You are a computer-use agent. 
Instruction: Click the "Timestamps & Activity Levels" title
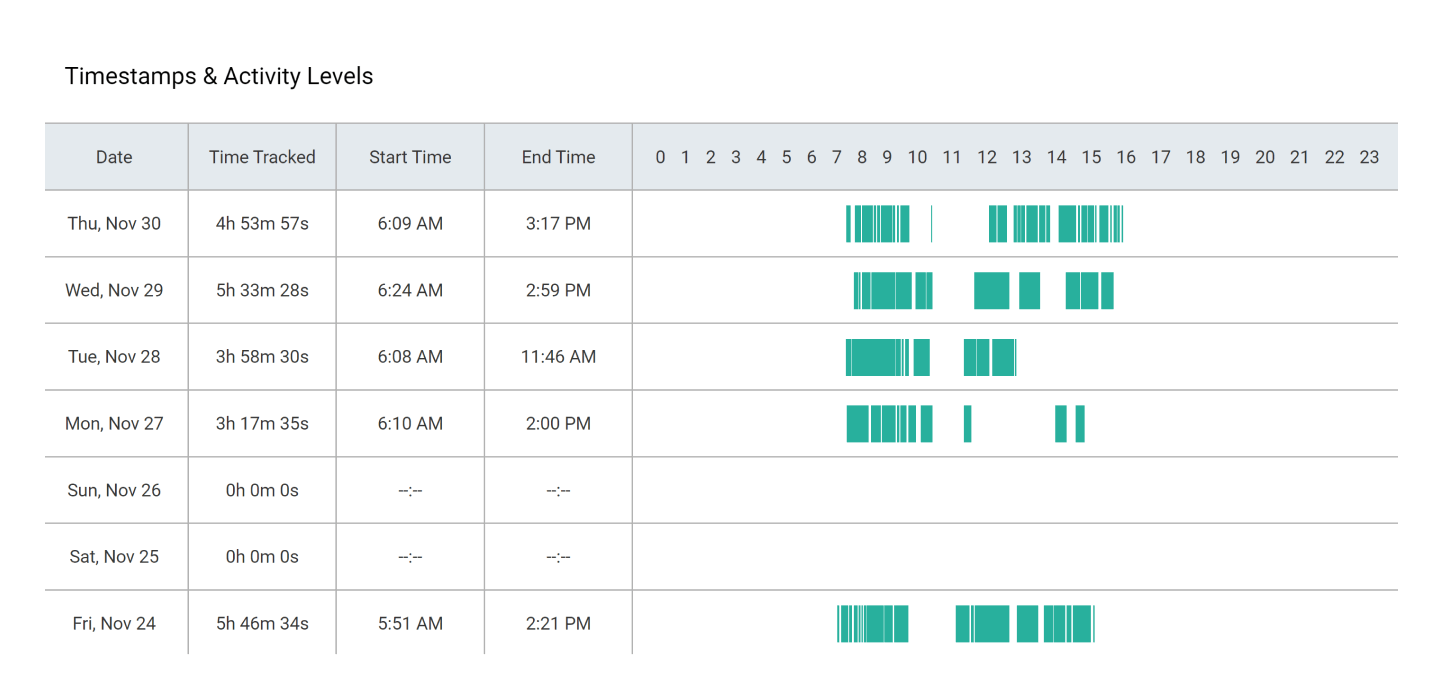tap(219, 76)
